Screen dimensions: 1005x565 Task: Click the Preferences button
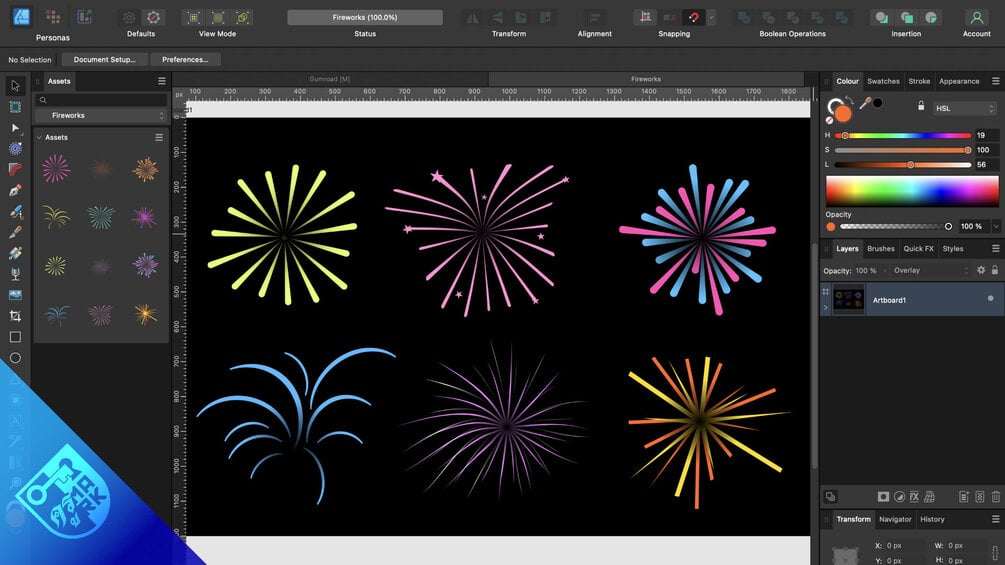tap(185, 60)
